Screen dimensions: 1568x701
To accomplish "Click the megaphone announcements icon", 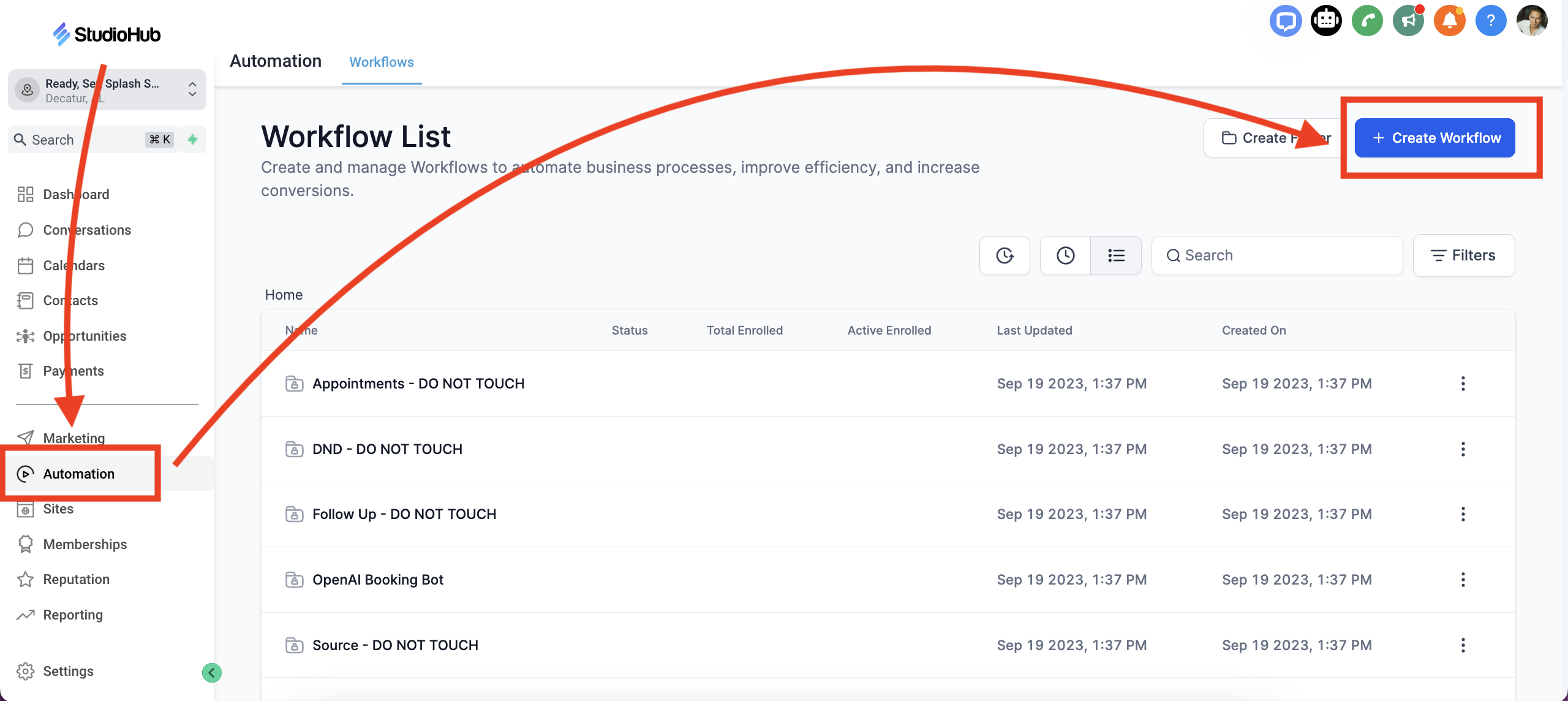I will (x=1408, y=21).
